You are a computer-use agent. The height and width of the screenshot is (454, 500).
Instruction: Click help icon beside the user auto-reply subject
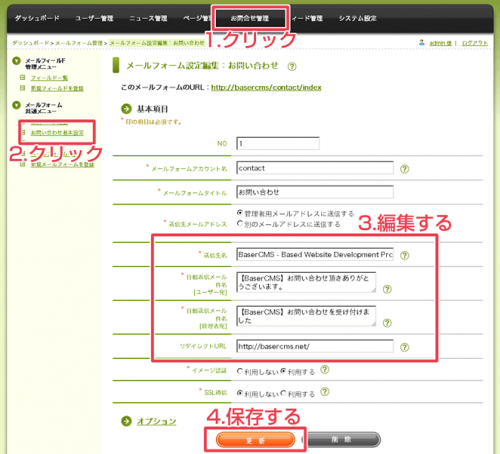pos(387,289)
